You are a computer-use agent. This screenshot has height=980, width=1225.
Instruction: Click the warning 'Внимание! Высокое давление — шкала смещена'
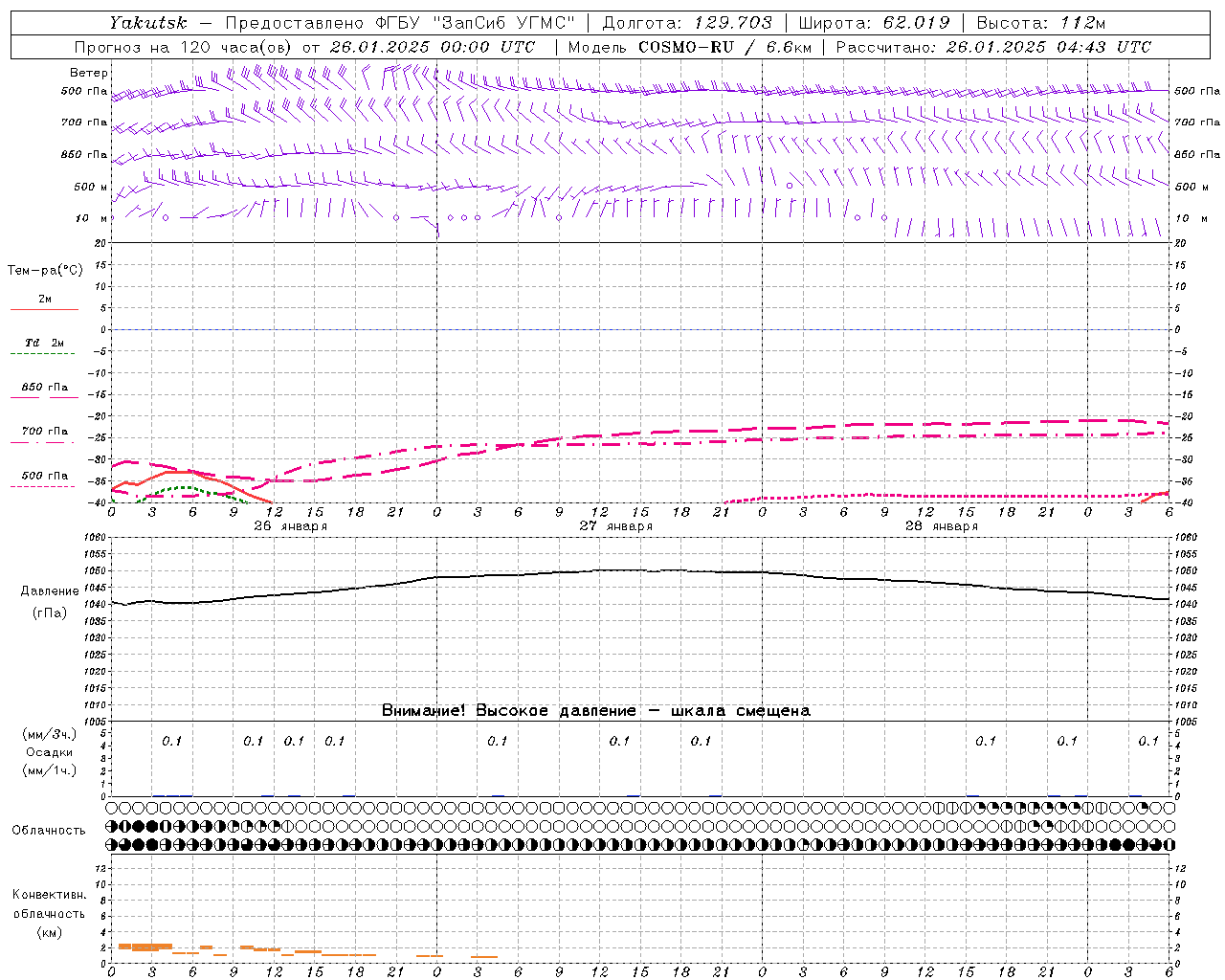coord(596,711)
